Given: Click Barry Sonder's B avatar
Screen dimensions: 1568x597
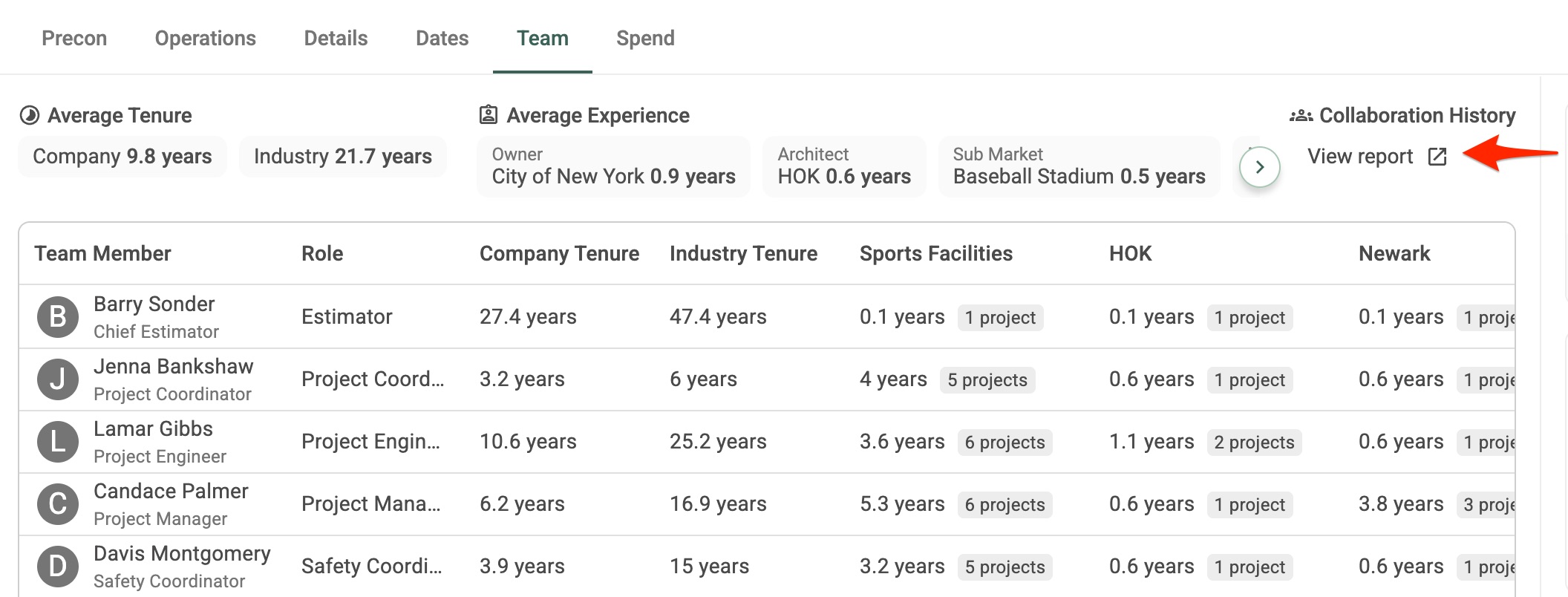Looking at the screenshot, I should tap(58, 317).
